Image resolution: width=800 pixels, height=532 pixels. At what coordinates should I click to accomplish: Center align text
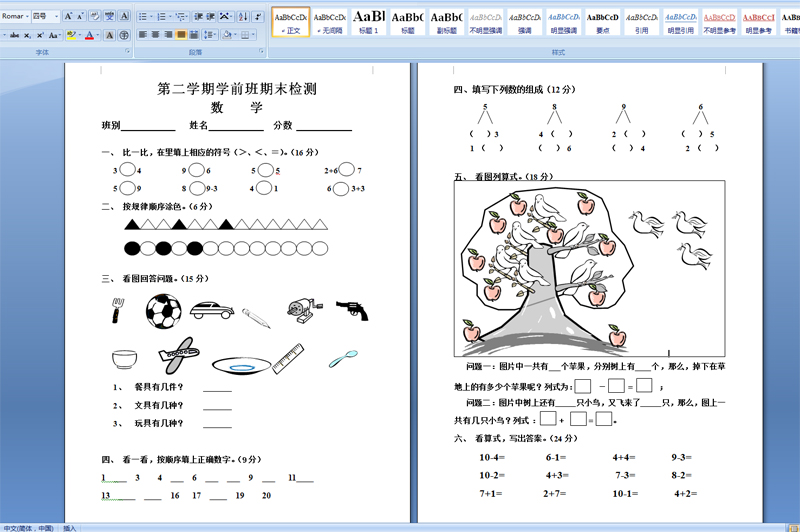coord(155,35)
